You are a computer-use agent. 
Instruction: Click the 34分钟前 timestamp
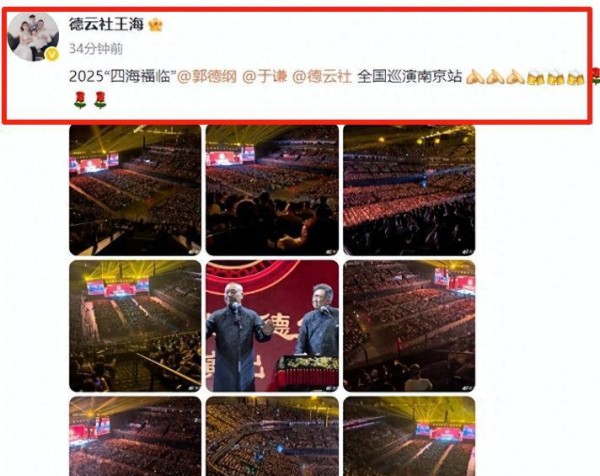click(96, 49)
